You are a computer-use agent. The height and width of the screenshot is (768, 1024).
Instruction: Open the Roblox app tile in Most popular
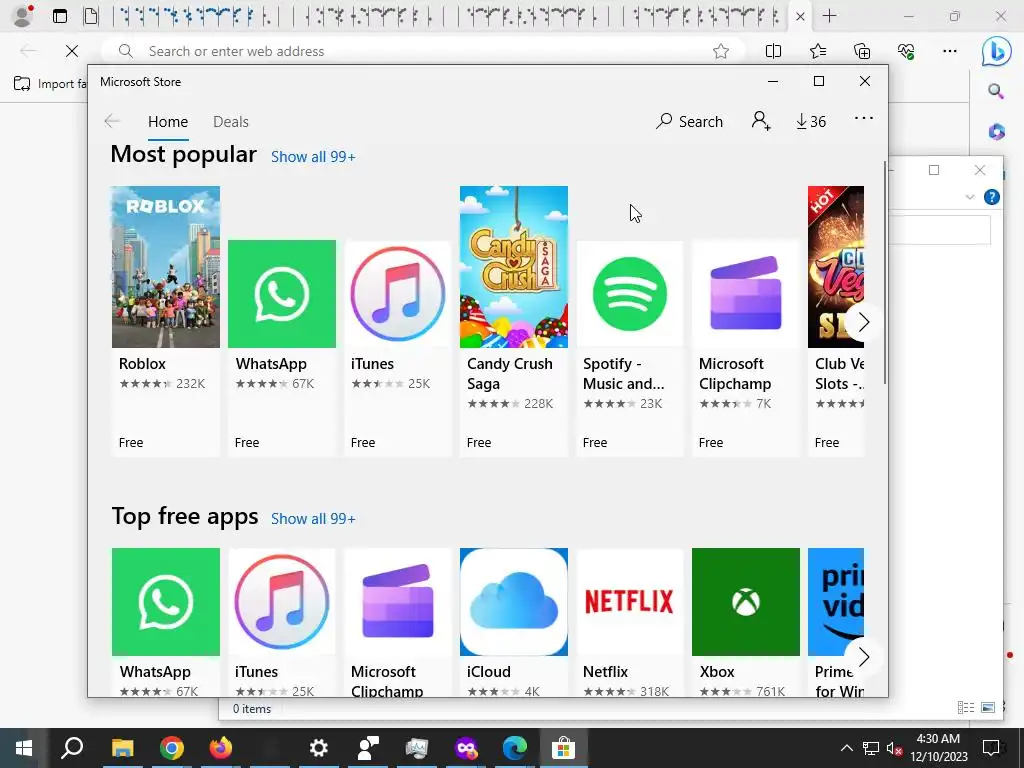pyautogui.click(x=166, y=321)
